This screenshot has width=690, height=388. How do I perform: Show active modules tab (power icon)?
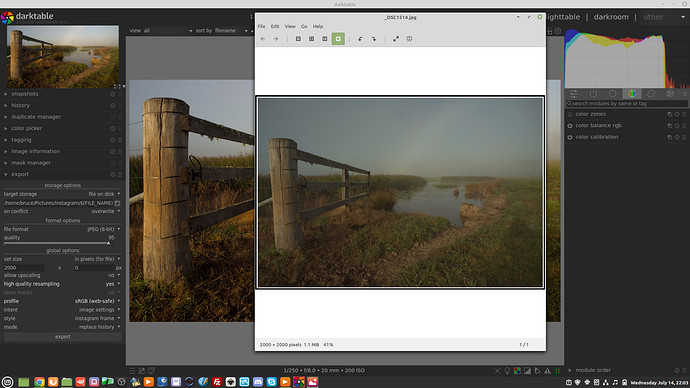(593, 94)
